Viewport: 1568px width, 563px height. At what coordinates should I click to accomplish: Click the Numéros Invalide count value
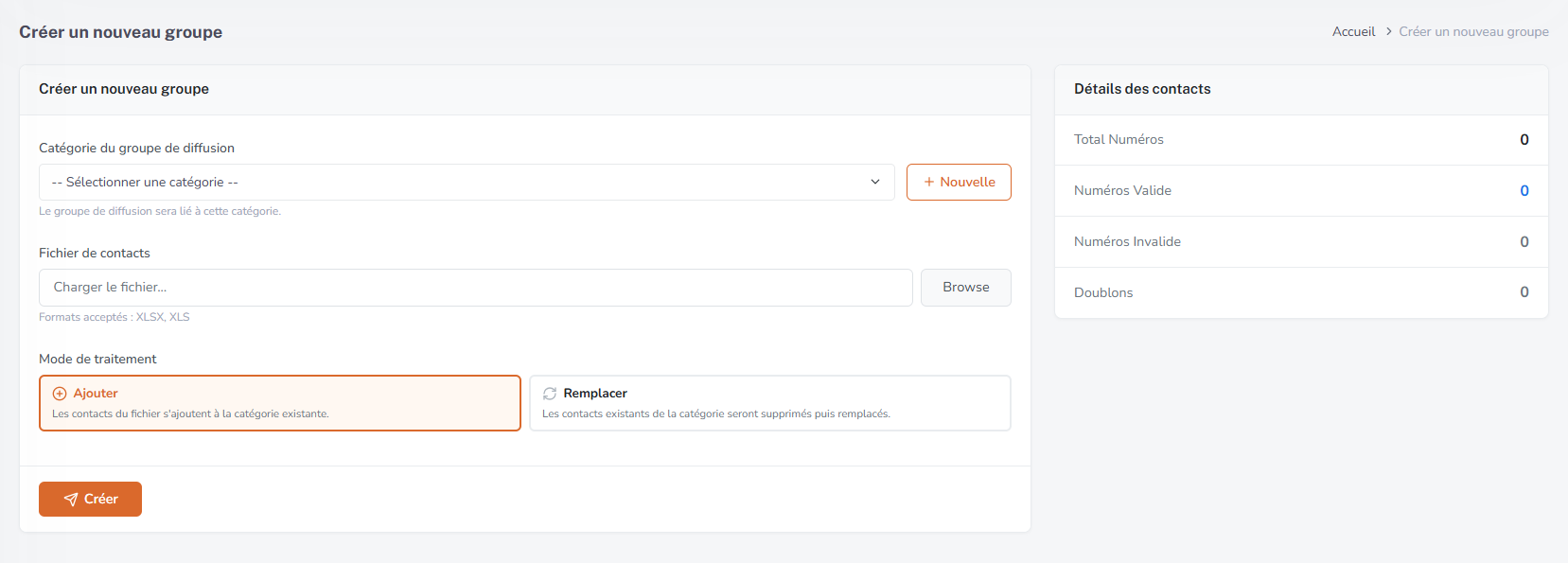click(1524, 241)
